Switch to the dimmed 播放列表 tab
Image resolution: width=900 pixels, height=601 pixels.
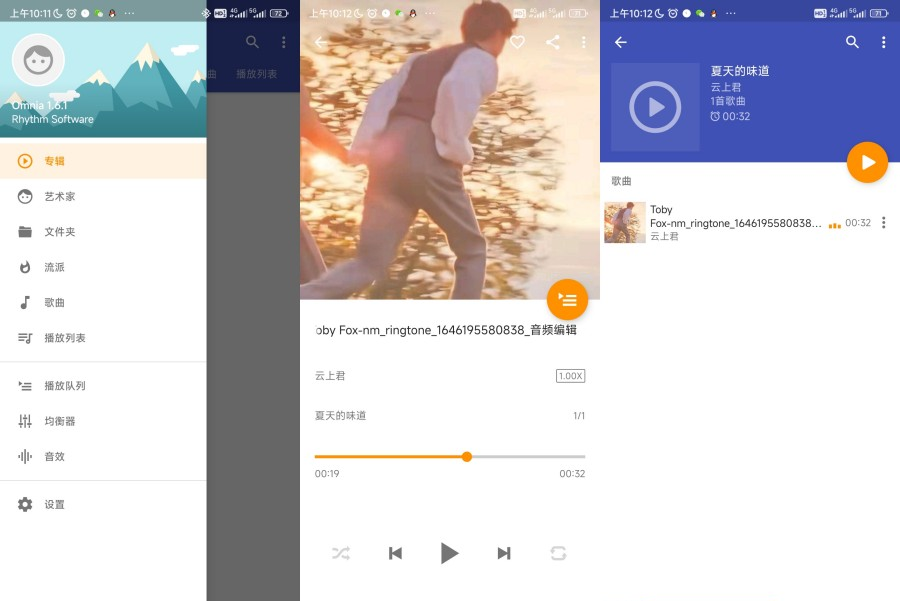point(257,74)
